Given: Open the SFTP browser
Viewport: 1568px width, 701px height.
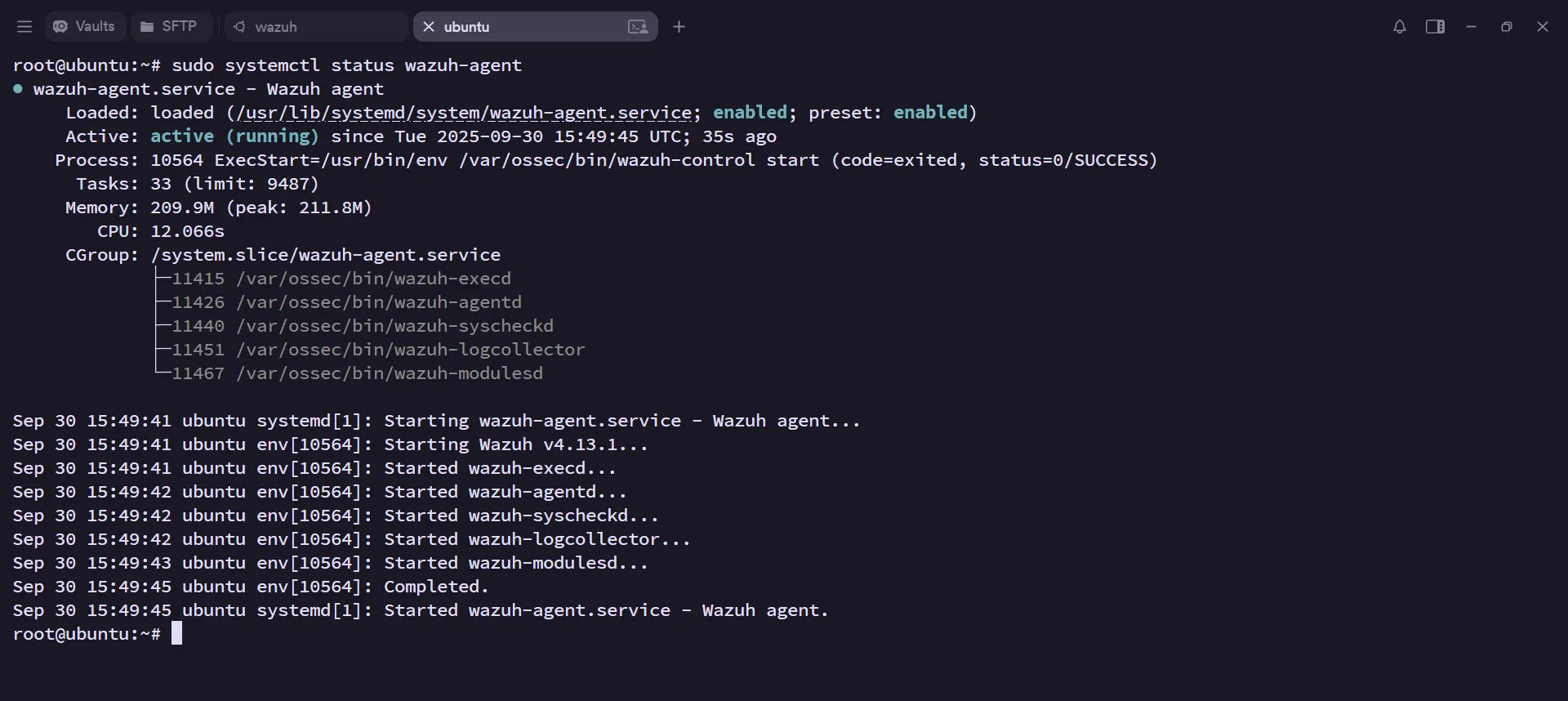Looking at the screenshot, I should pyautogui.click(x=171, y=26).
